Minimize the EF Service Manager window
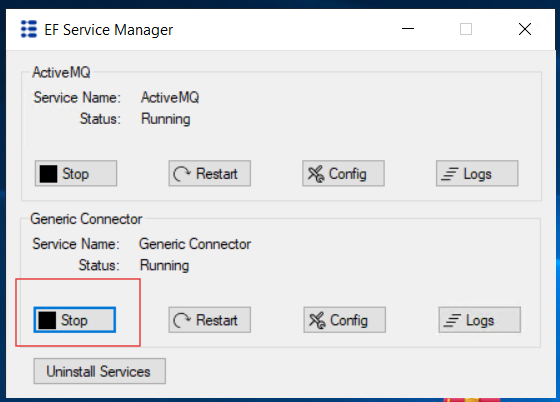This screenshot has width=560, height=402. tap(408, 29)
